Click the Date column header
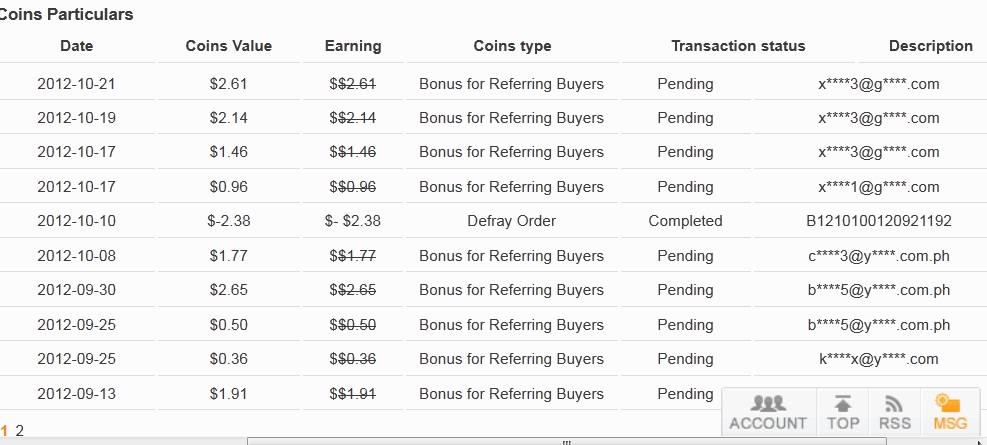987x445 pixels. coord(77,46)
